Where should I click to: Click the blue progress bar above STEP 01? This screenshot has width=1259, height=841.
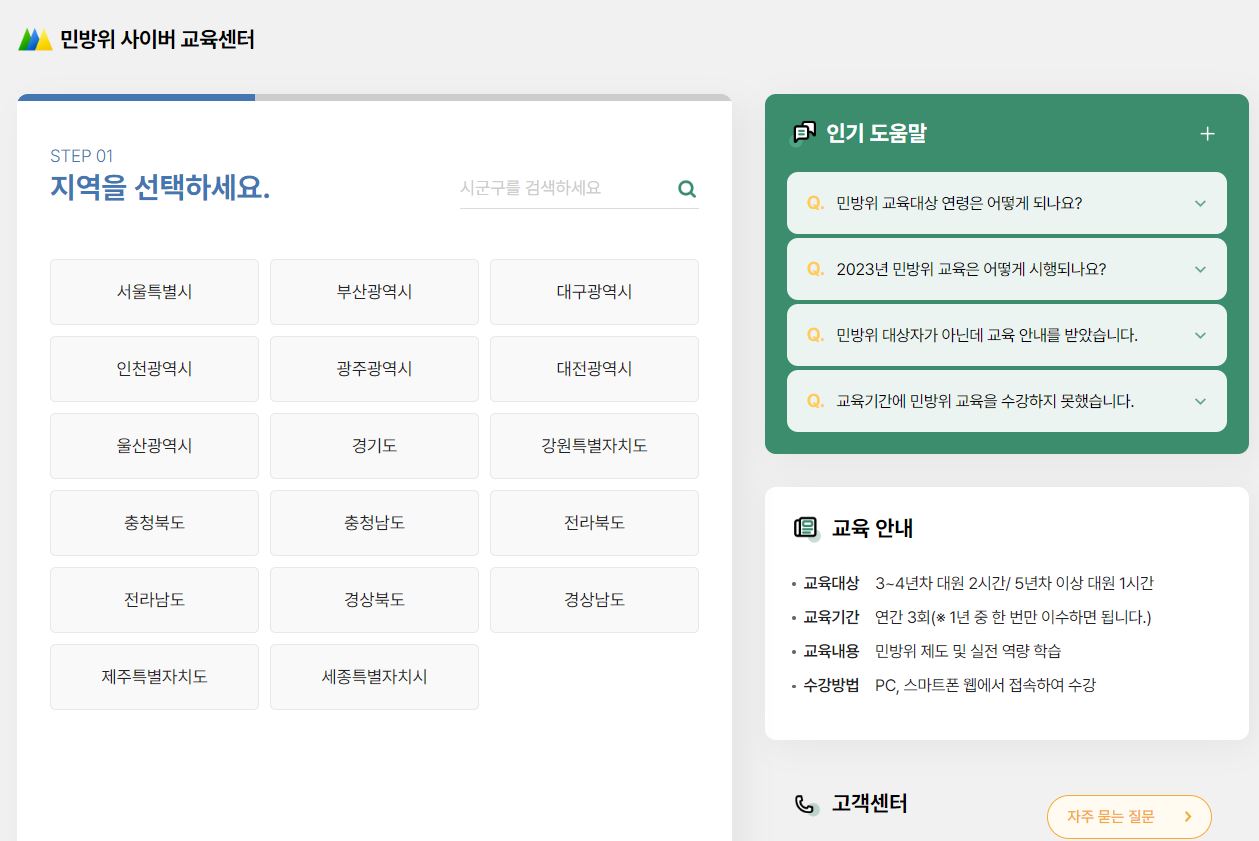pyautogui.click(x=135, y=97)
